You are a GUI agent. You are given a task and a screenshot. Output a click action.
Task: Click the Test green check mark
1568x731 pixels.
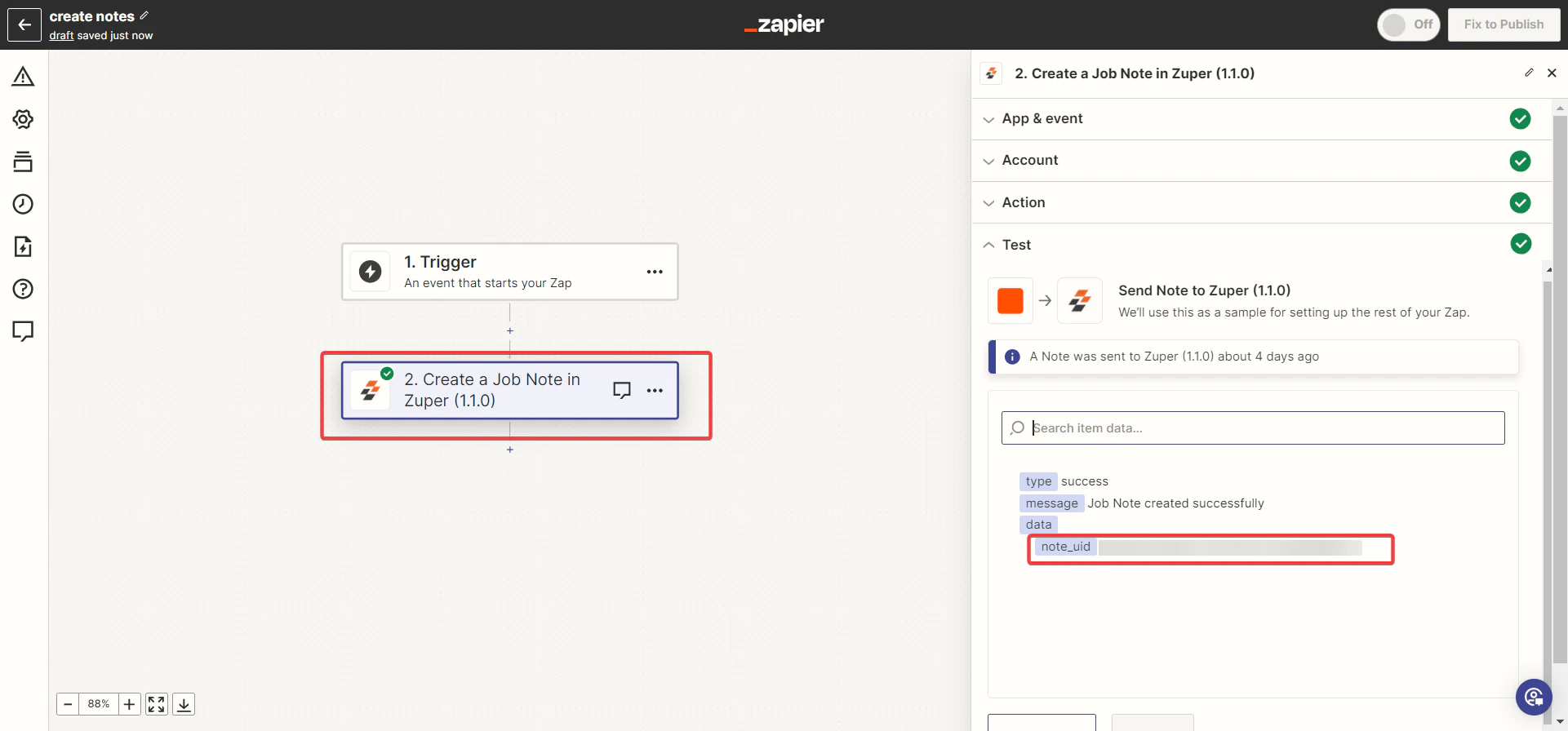[1520, 244]
